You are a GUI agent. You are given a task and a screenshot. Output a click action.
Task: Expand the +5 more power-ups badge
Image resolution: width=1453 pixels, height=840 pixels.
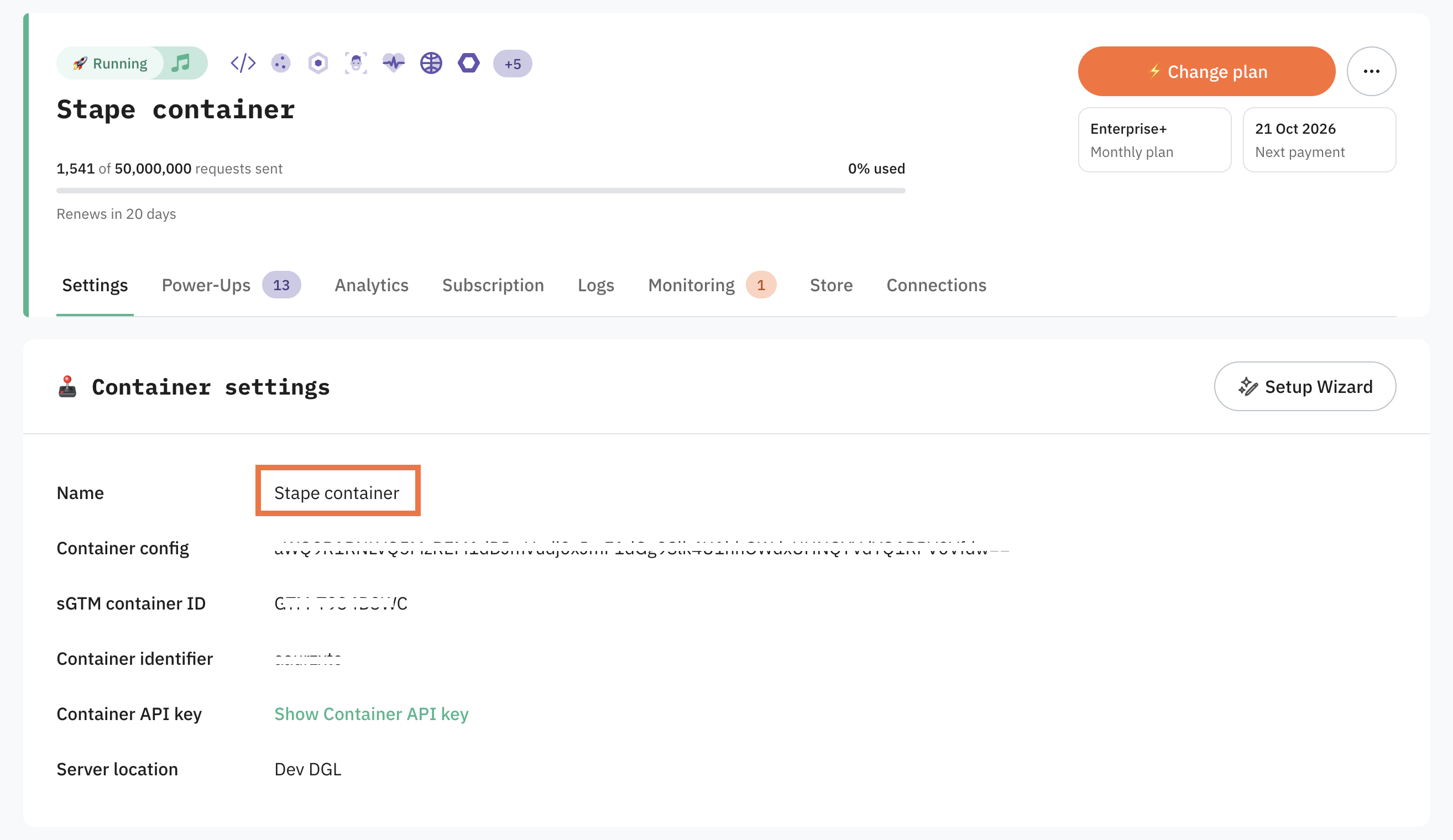point(513,64)
